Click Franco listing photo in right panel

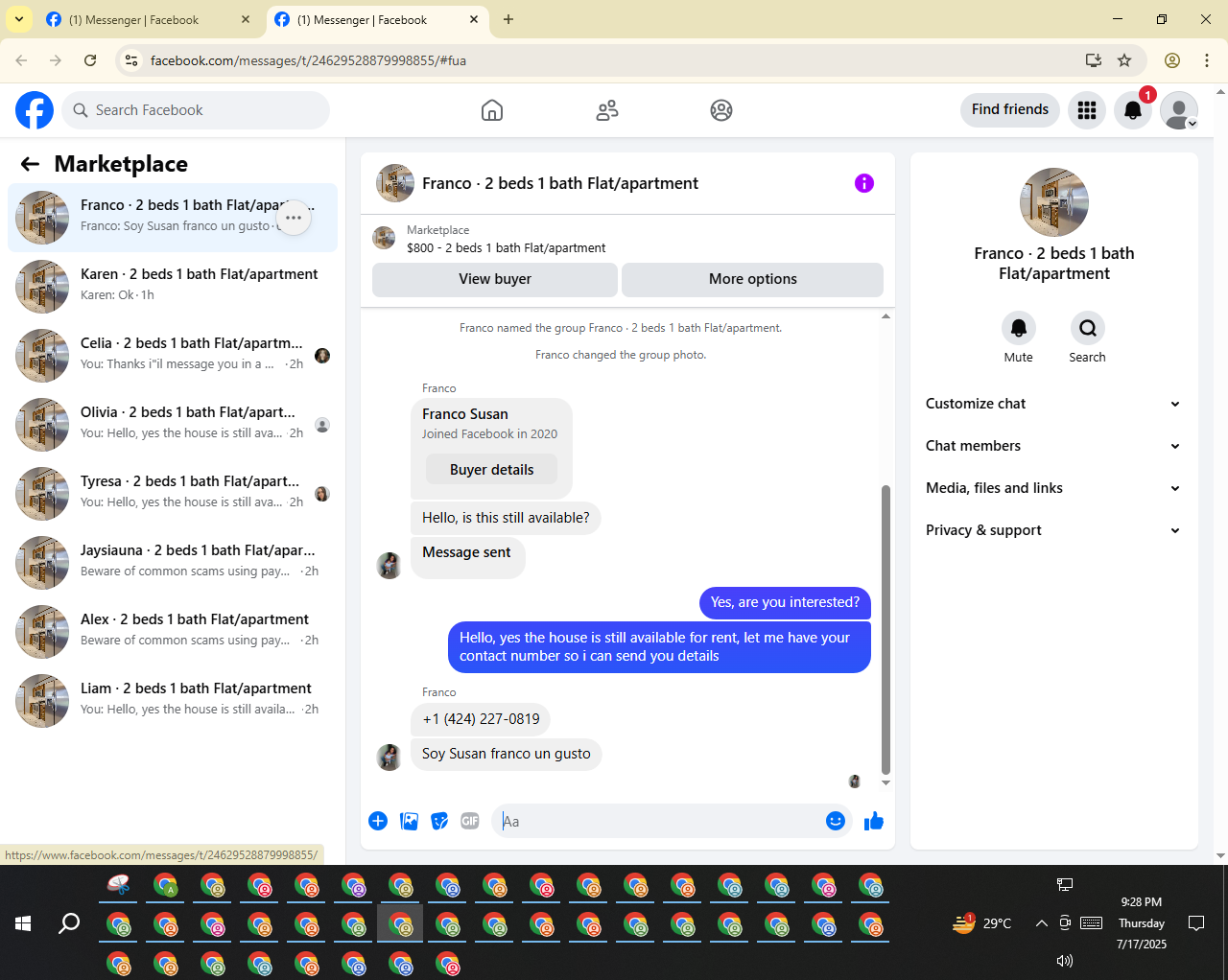tap(1054, 202)
